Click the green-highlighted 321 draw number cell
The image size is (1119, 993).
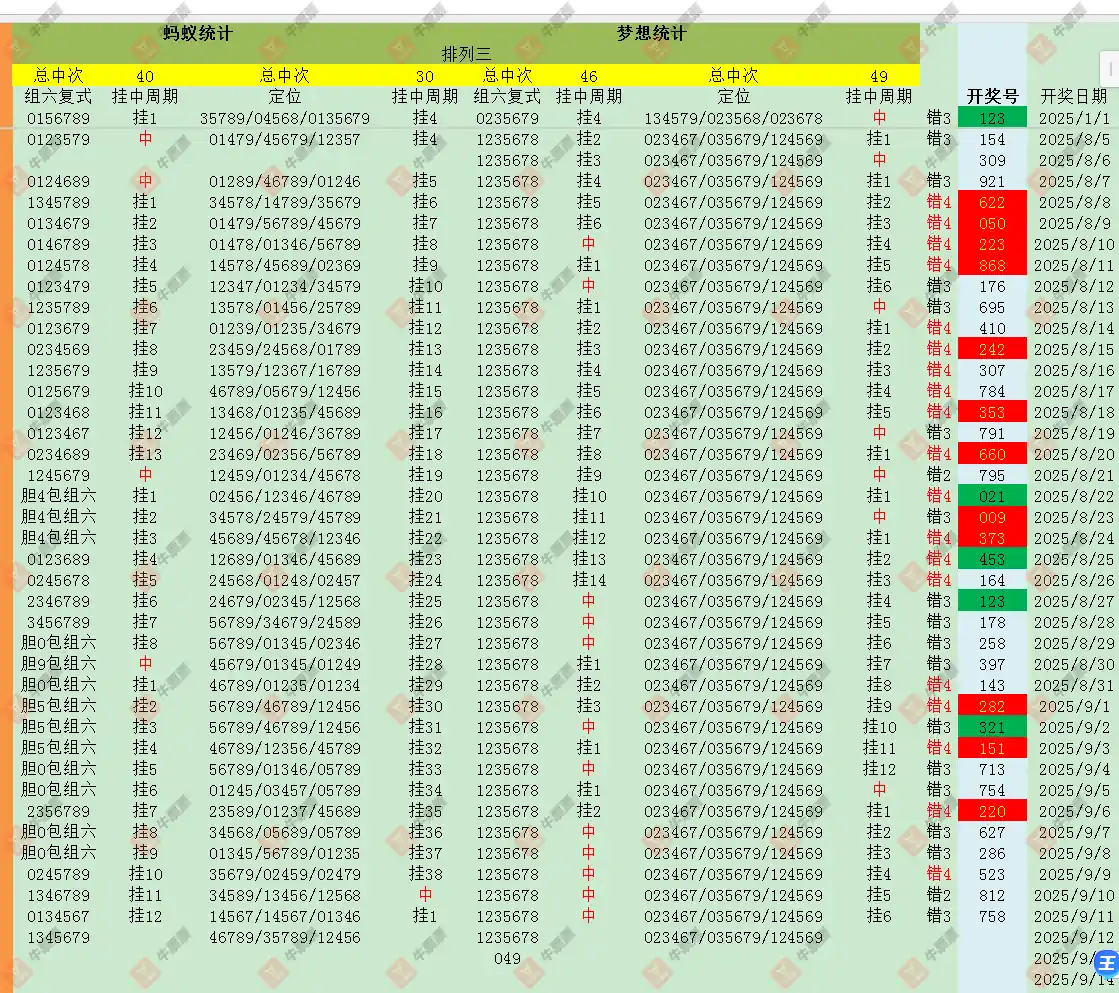[992, 727]
